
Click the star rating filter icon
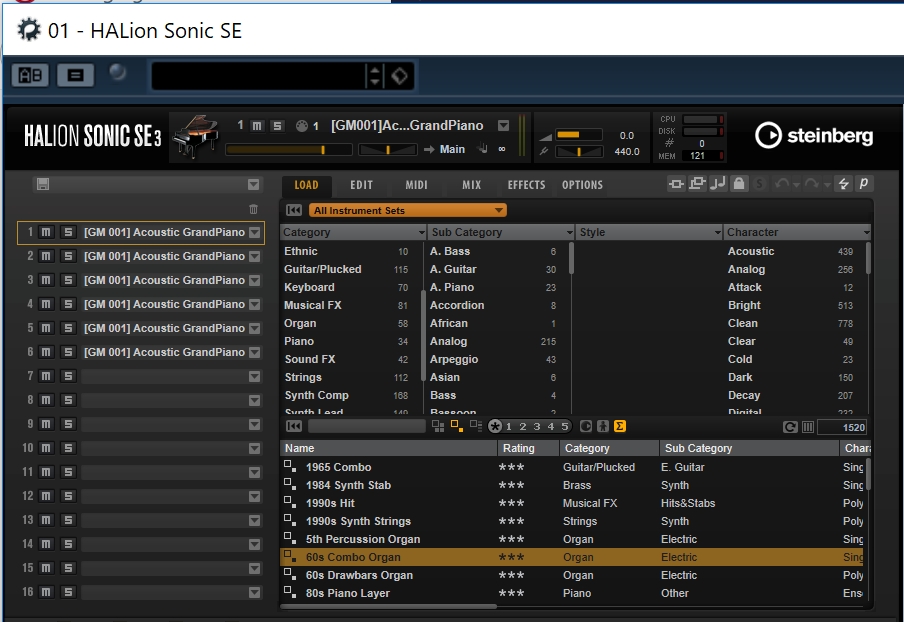coord(495,427)
